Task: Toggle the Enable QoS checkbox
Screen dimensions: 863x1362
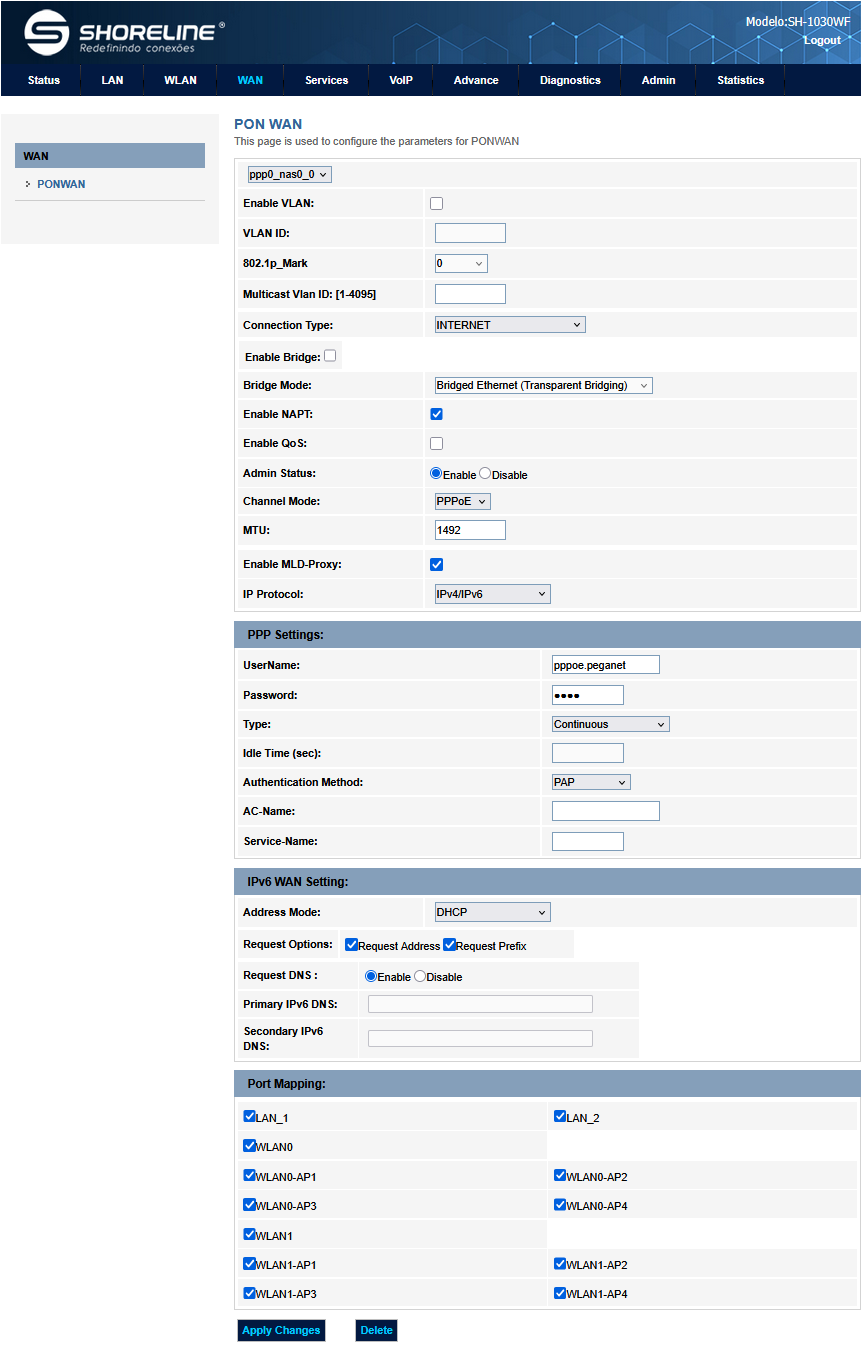Action: 436,443
